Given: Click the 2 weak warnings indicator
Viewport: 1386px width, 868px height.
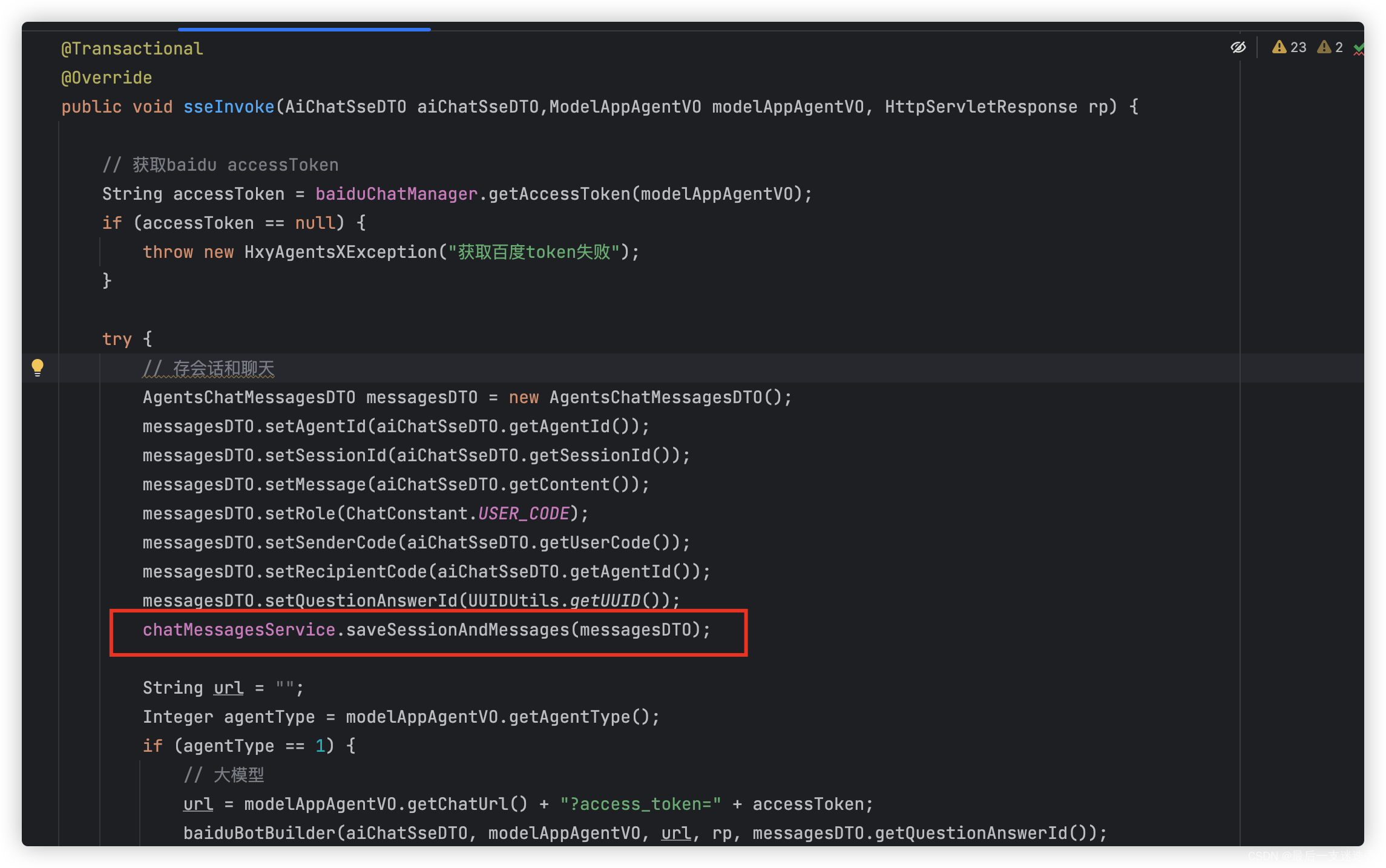Looking at the screenshot, I should pos(1330,47).
